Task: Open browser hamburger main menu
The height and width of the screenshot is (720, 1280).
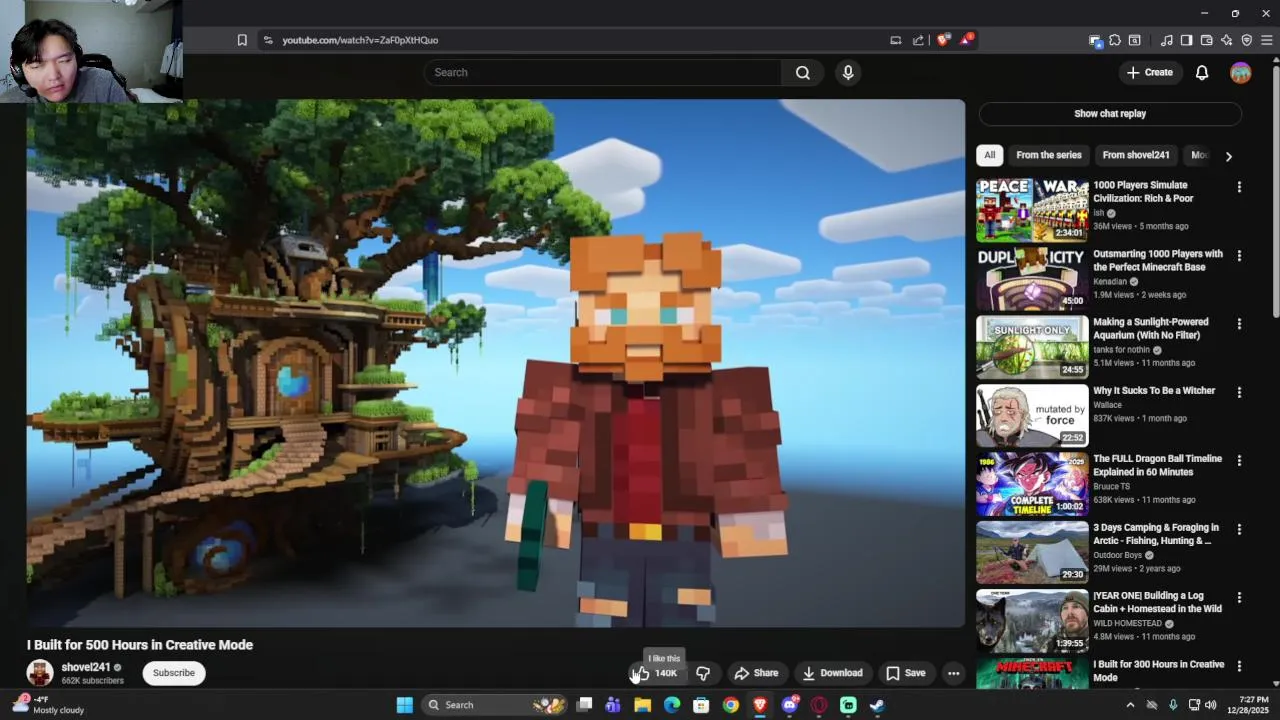Action: pyautogui.click(x=1266, y=40)
